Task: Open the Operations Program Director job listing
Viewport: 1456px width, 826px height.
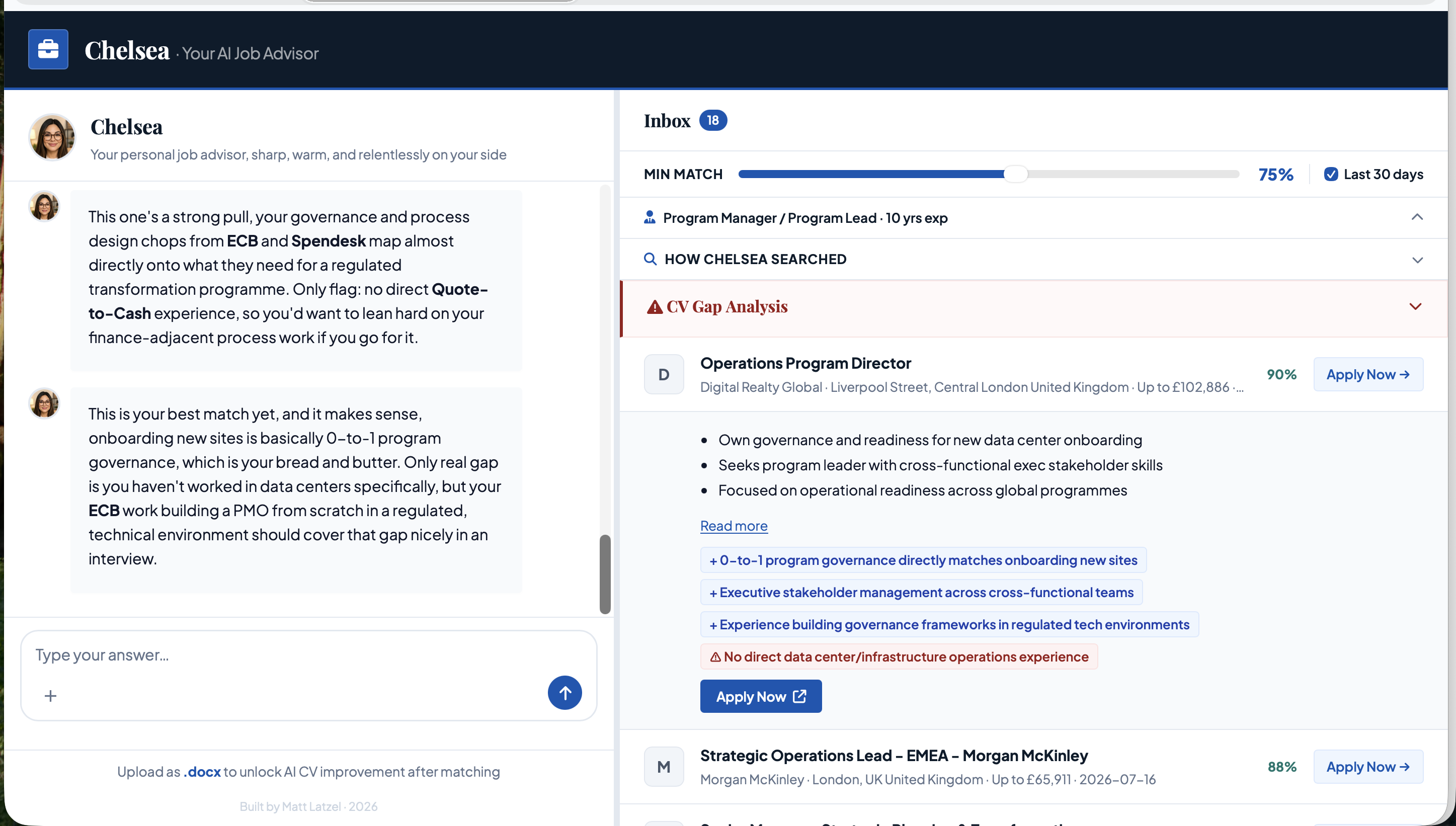Action: [x=805, y=363]
